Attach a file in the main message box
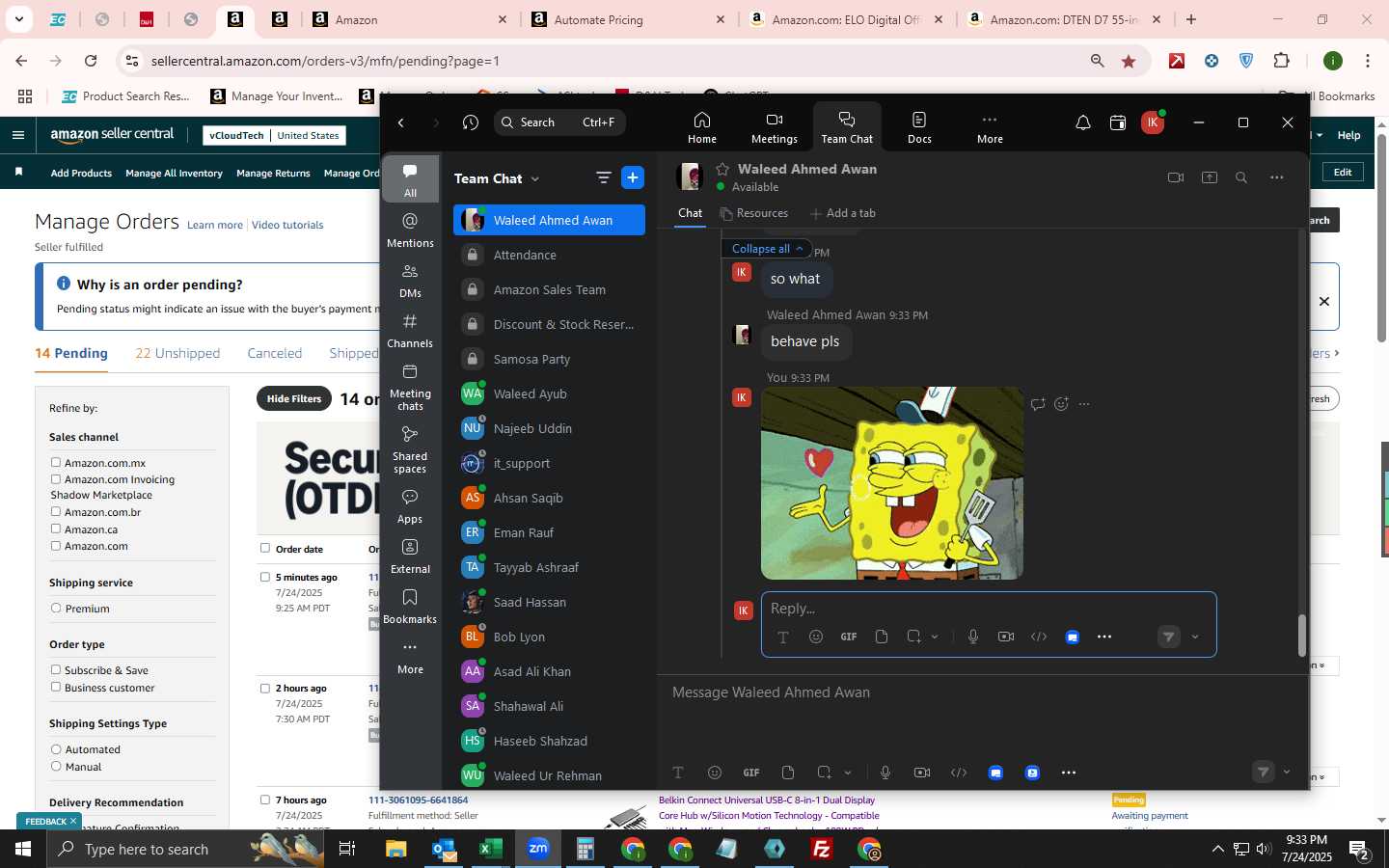The image size is (1389, 868). click(x=788, y=773)
